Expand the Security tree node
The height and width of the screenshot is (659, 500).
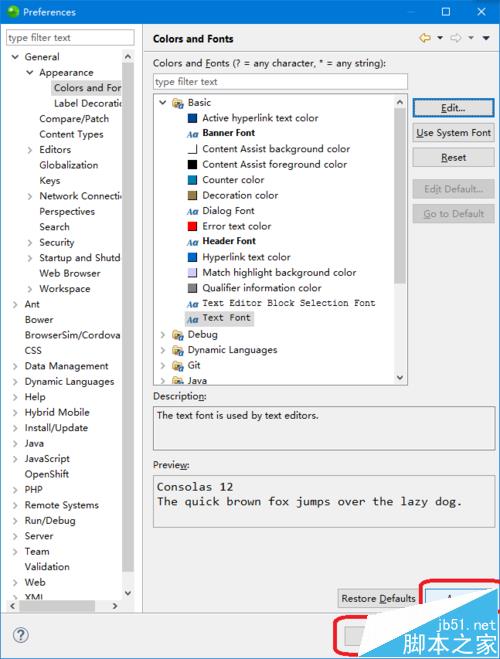coord(30,243)
